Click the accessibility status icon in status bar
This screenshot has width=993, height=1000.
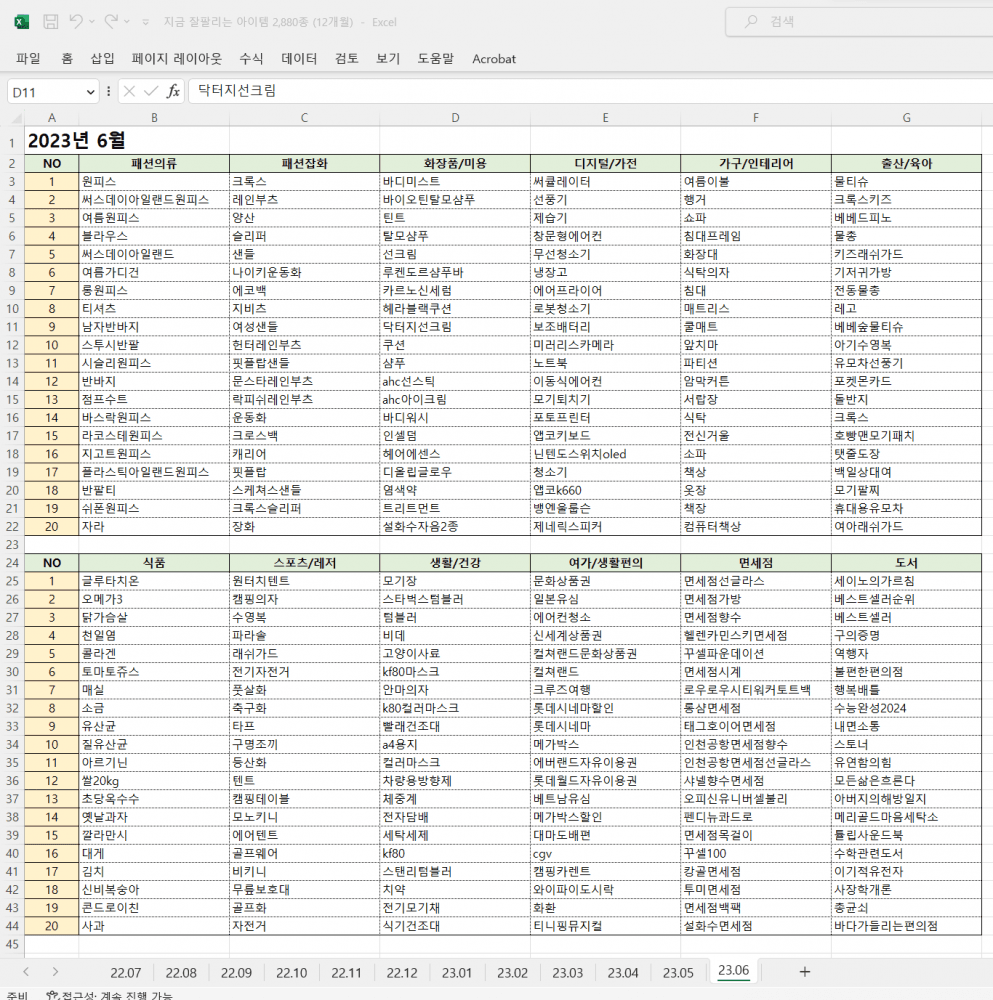[52, 995]
